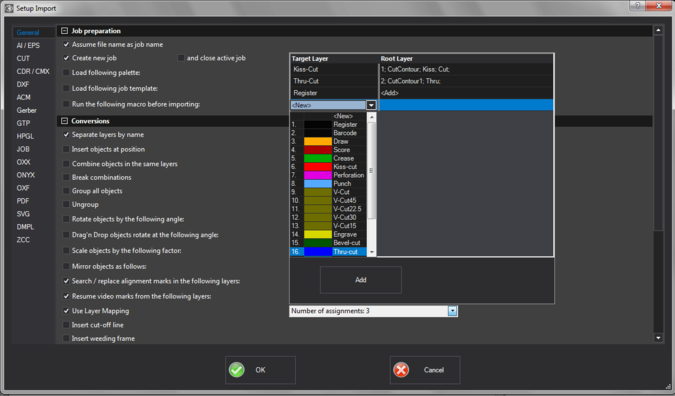
Task: Open the AI / EPS settings tab
Action: 28,45
